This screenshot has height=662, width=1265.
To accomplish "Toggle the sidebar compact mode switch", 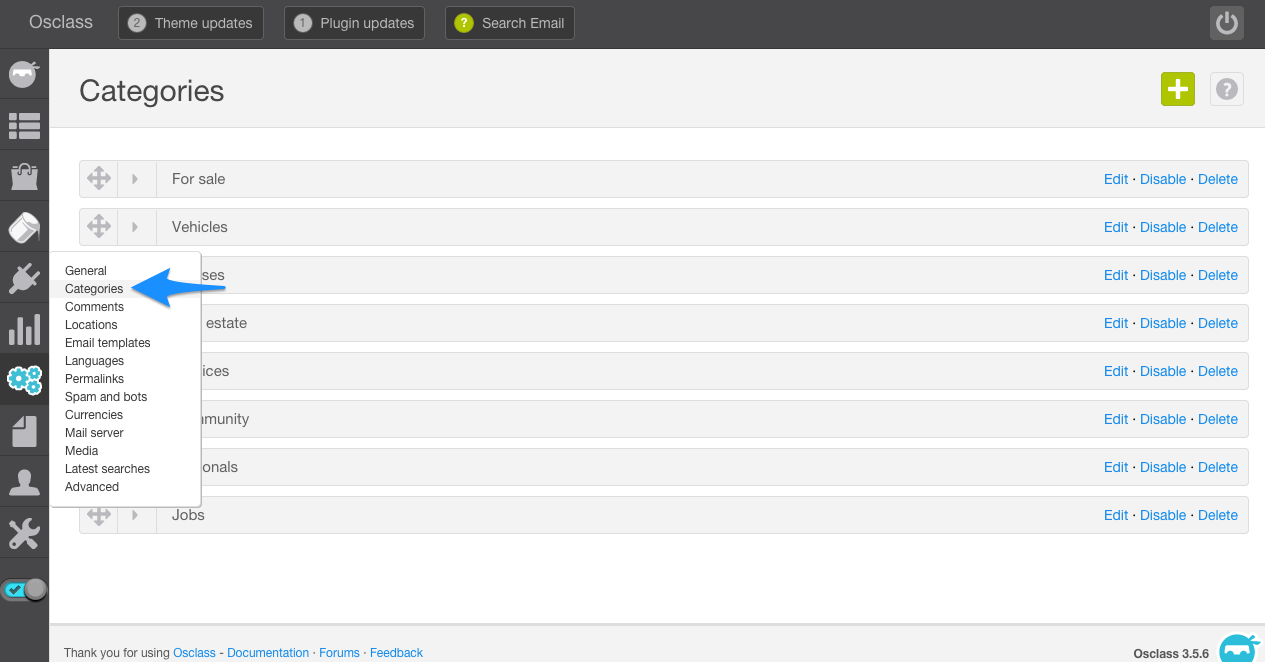I will 25,590.
